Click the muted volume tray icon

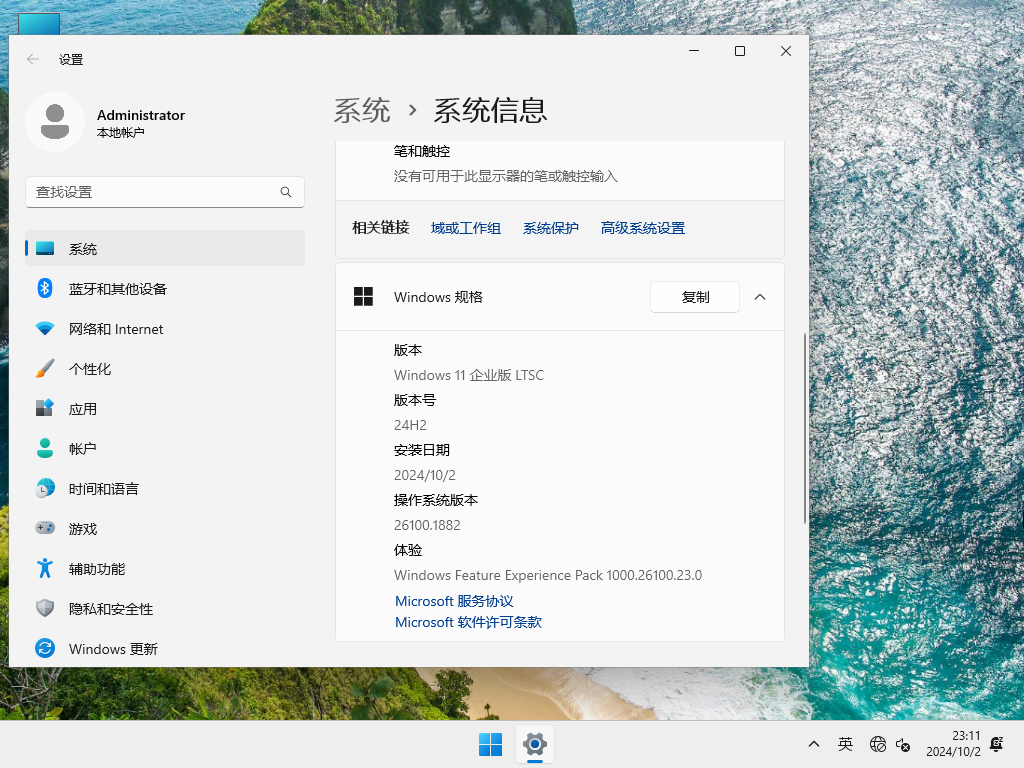coord(903,744)
